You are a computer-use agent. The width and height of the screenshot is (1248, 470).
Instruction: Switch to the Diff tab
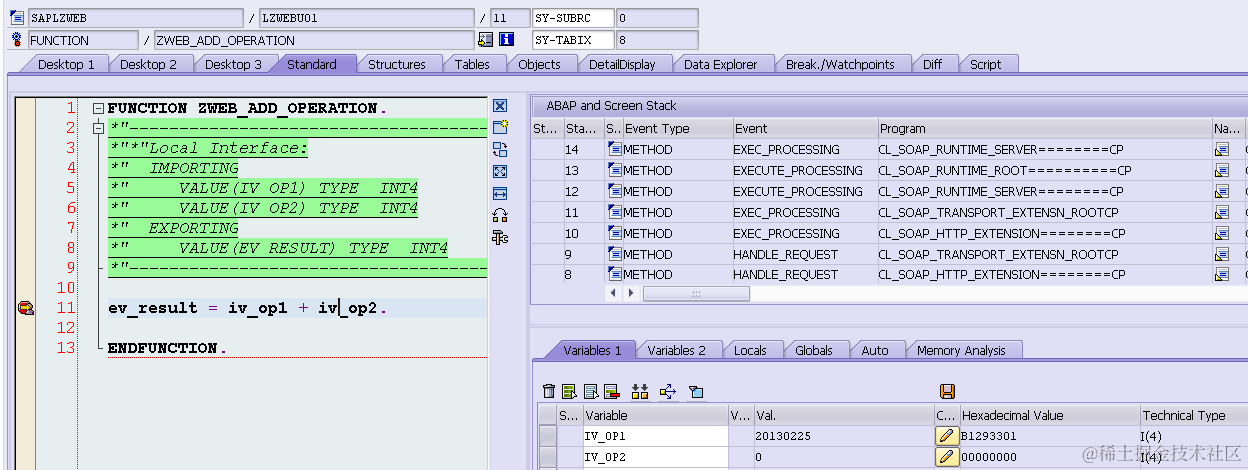coord(932,64)
